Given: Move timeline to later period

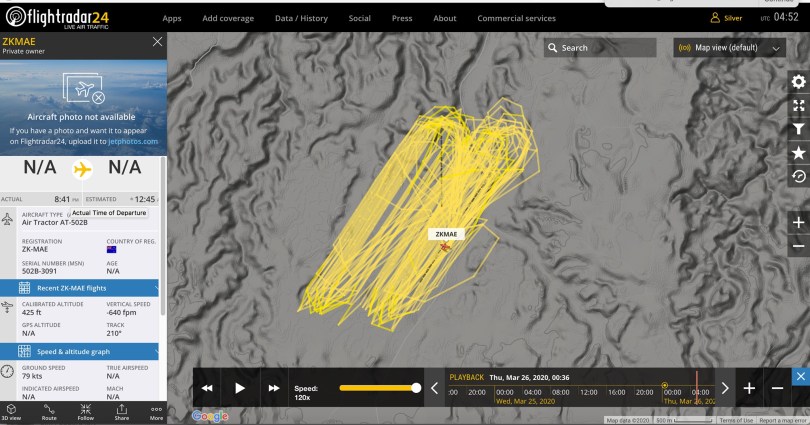Looking at the screenshot, I should (725, 388).
